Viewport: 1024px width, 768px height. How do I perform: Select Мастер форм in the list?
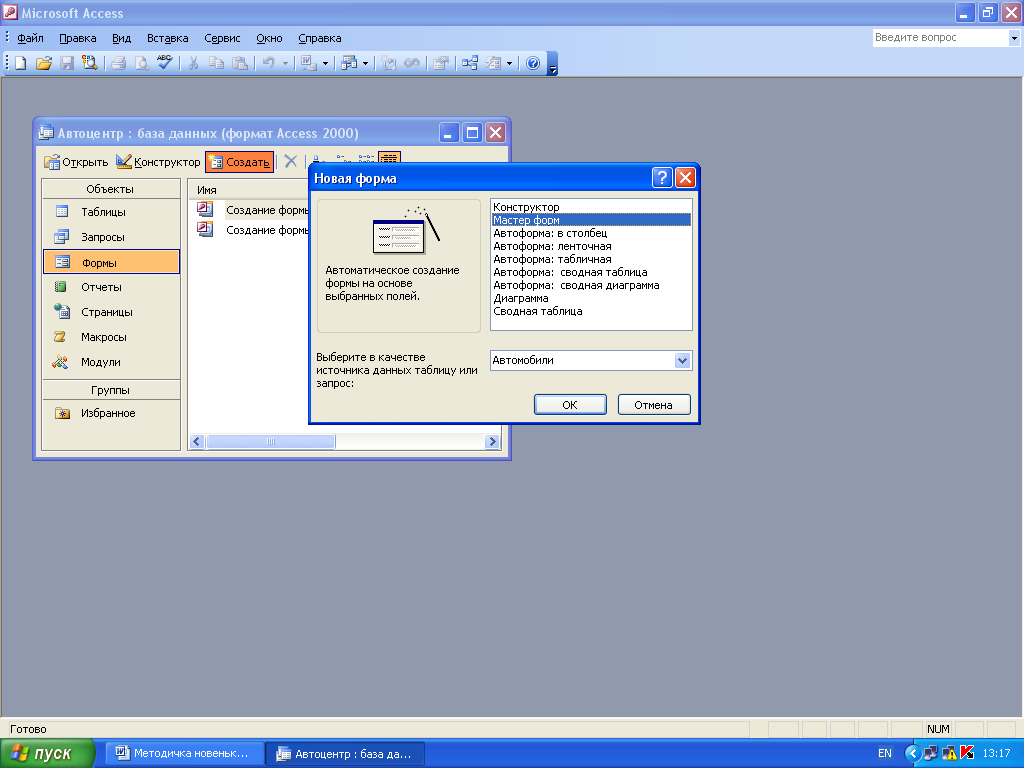pyautogui.click(x=591, y=220)
